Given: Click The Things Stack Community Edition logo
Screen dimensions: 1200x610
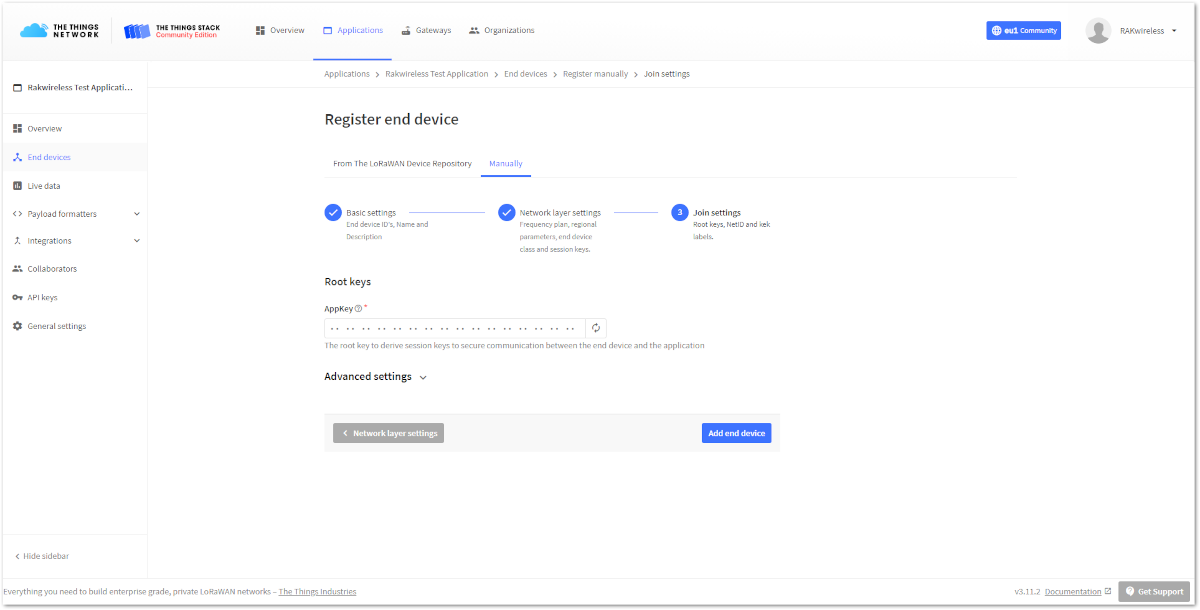Looking at the screenshot, I should [172, 31].
